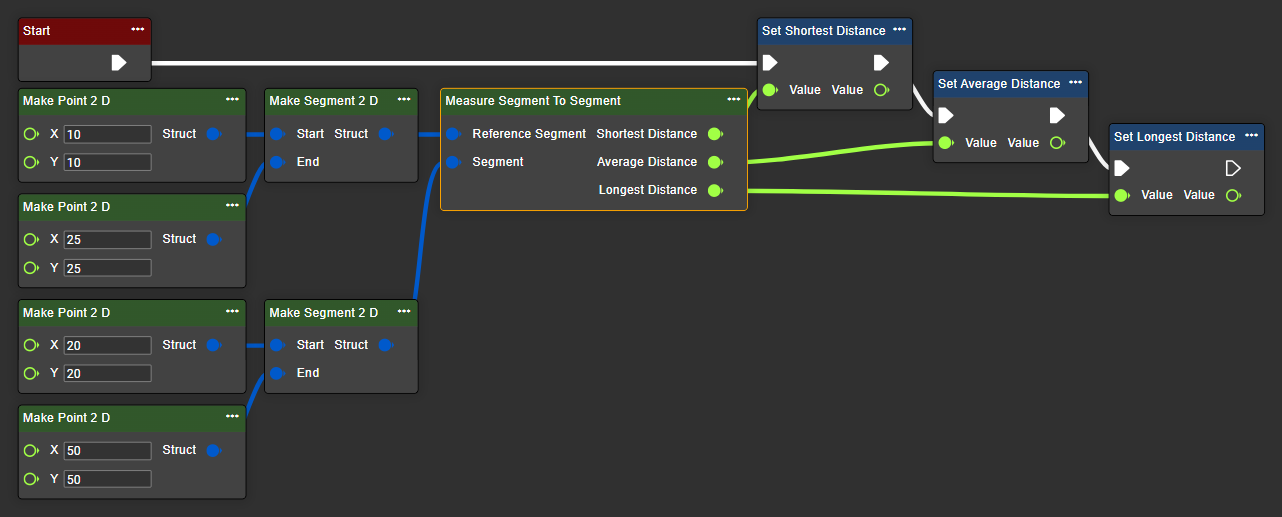Open Set Average Distance's three-dot menu
Screen dimensions: 1282x517
[1075, 83]
